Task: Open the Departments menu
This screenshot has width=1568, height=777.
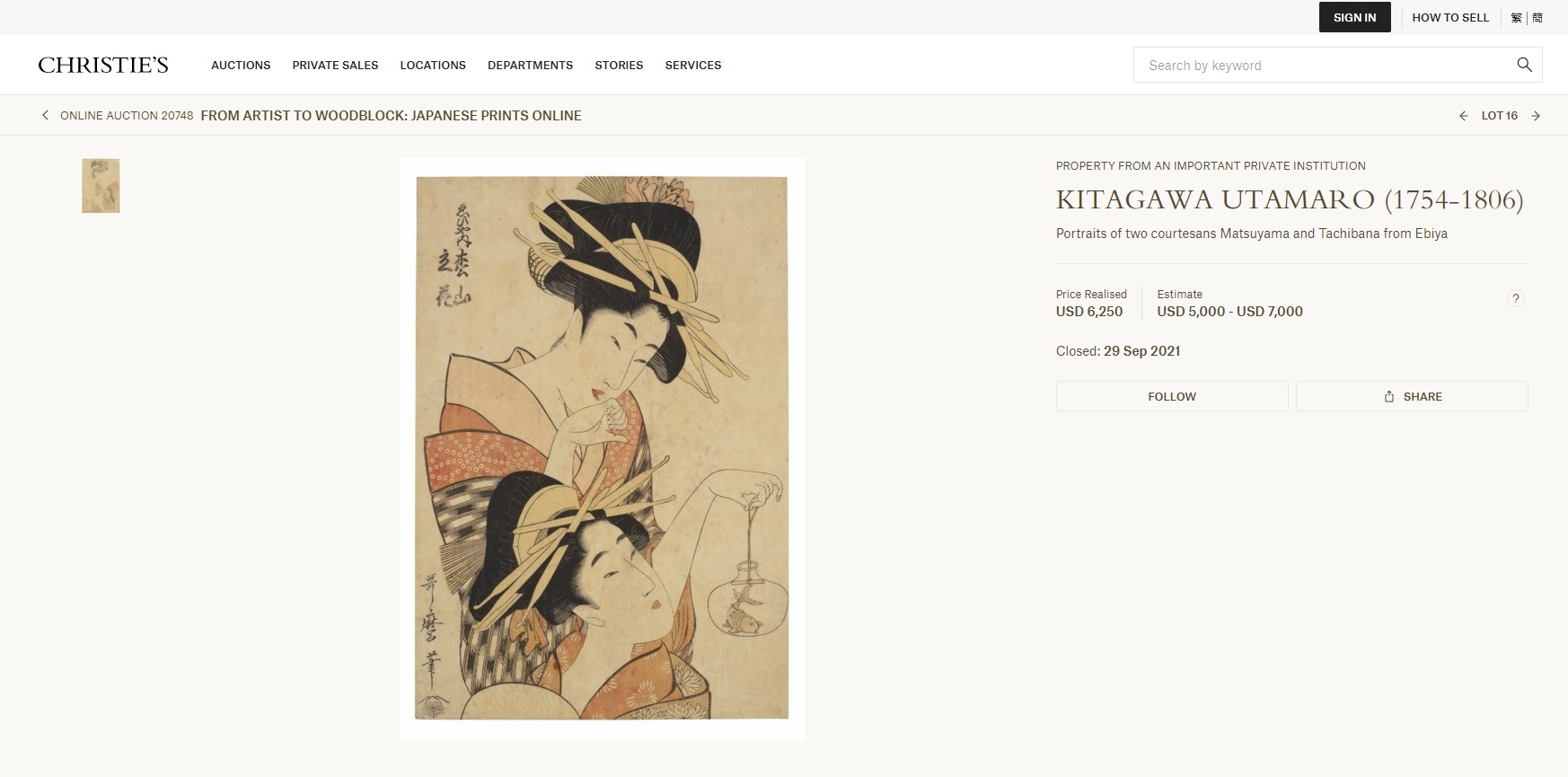Action: (x=530, y=65)
